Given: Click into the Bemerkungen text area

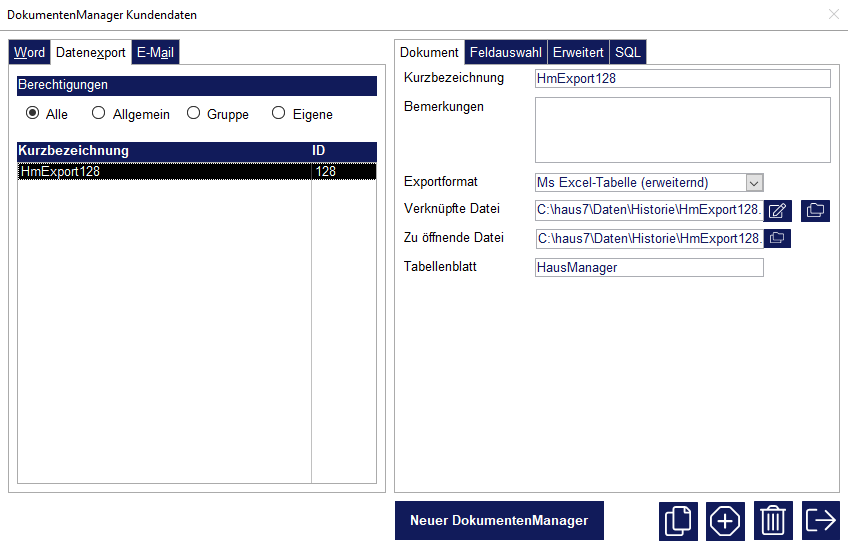Looking at the screenshot, I should click(682, 129).
